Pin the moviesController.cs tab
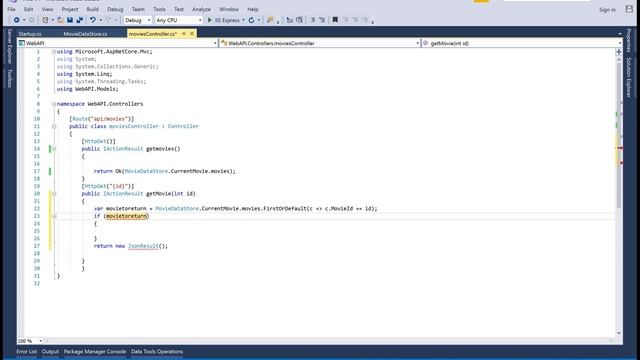 (x=184, y=34)
